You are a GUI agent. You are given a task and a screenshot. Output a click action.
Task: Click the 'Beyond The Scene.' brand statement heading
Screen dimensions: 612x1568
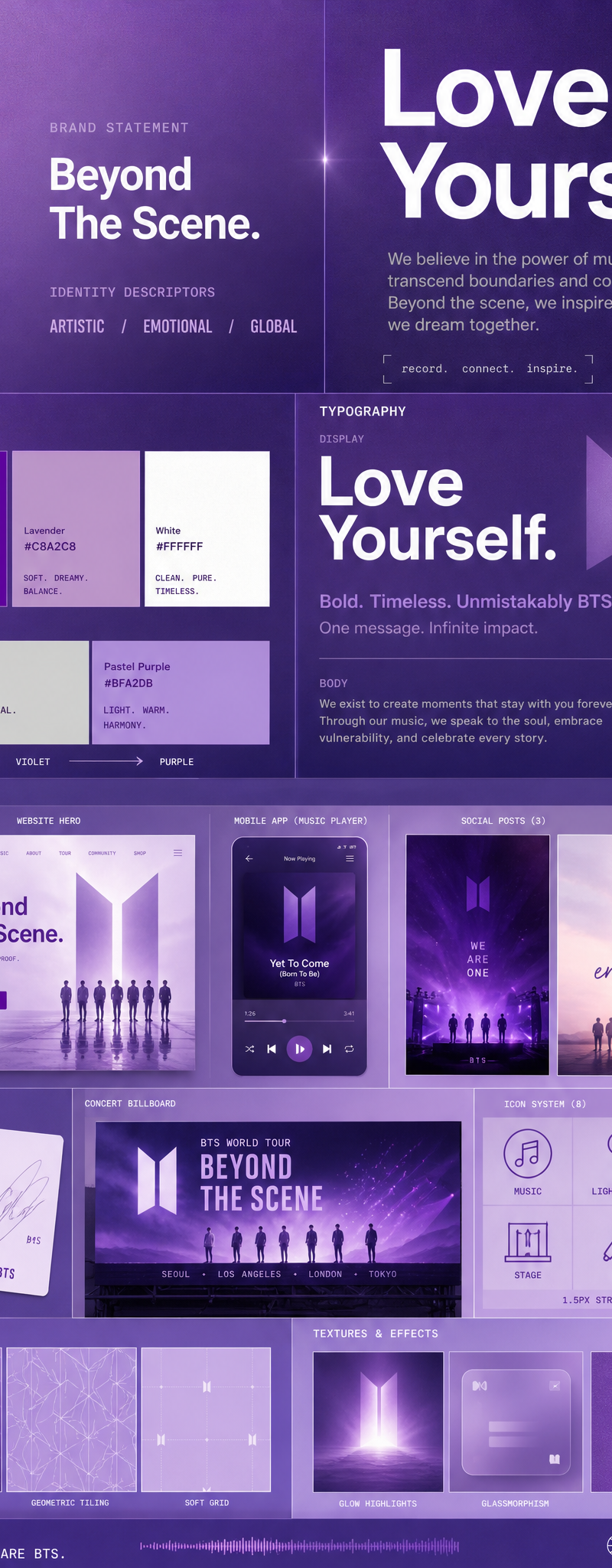click(x=155, y=198)
